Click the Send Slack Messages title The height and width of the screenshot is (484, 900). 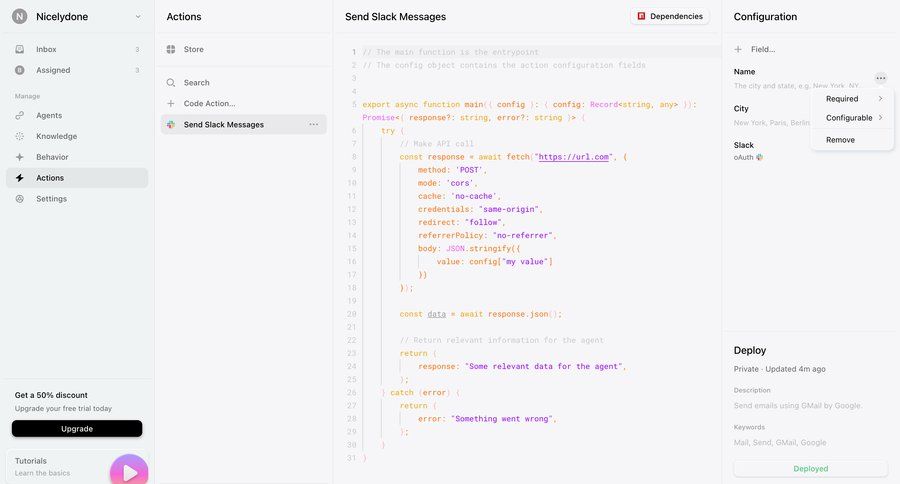[x=395, y=17]
